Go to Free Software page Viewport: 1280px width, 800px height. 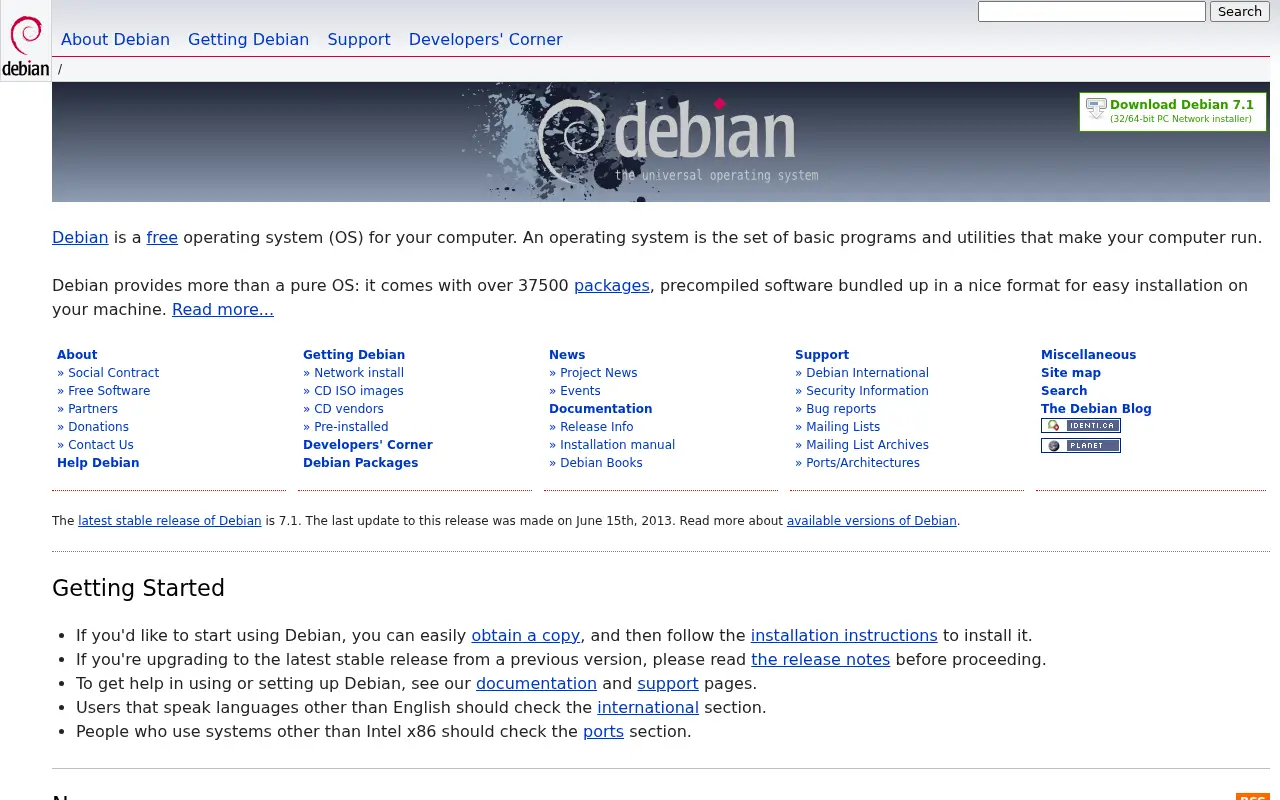pos(109,391)
